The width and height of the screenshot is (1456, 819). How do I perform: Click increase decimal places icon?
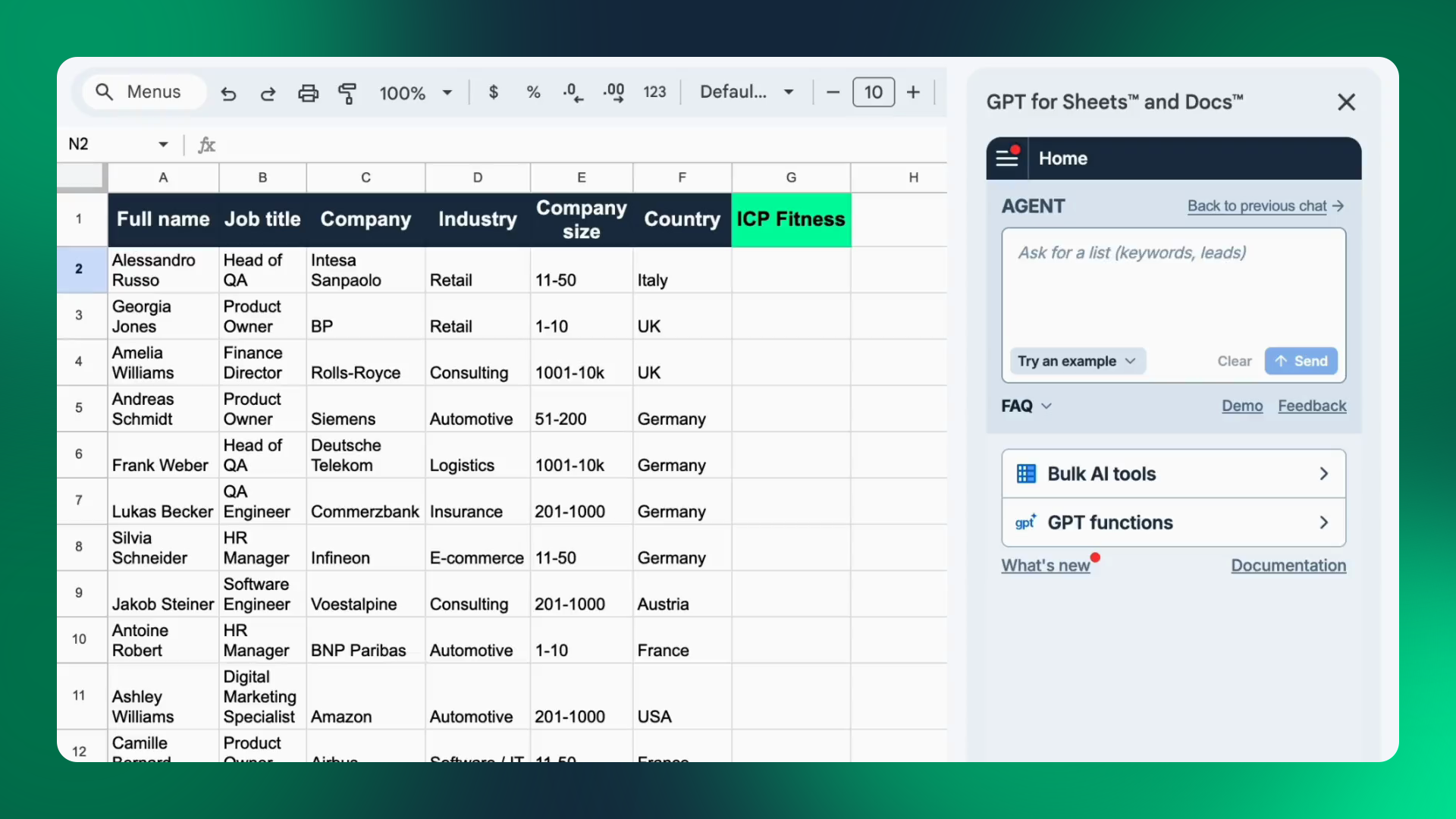point(613,93)
